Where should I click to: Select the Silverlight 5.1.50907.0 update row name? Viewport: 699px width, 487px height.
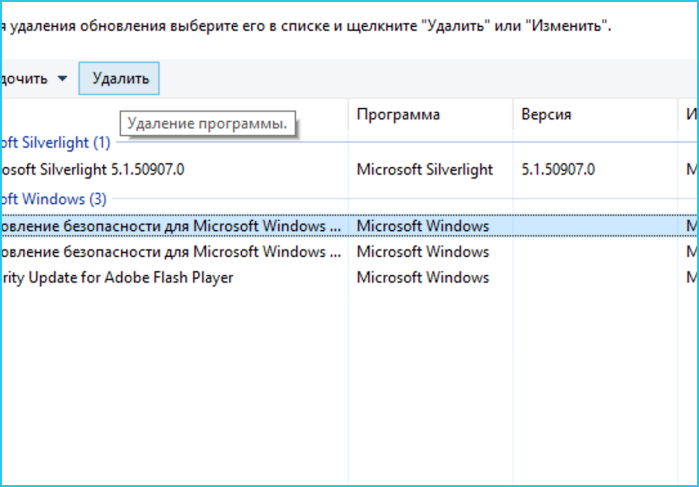click(x=92, y=169)
